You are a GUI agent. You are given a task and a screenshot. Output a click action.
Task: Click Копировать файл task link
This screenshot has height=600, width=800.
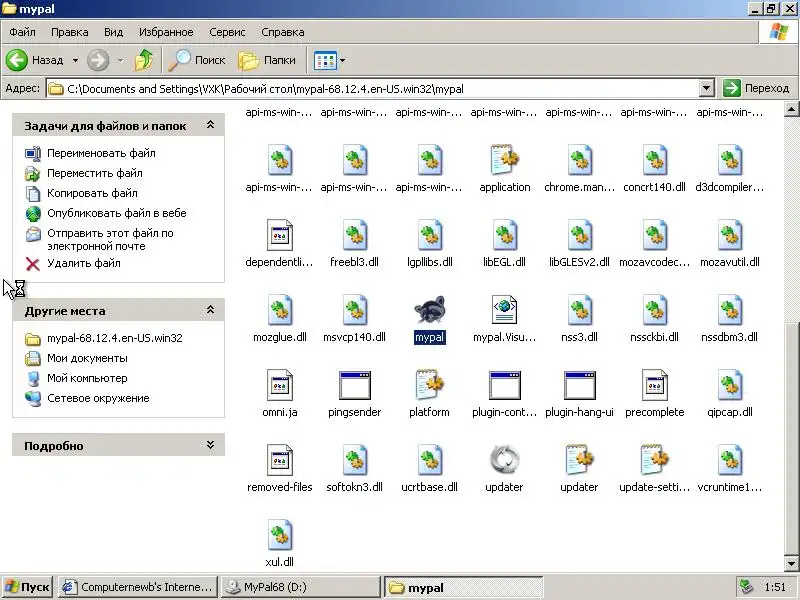click(x=92, y=193)
